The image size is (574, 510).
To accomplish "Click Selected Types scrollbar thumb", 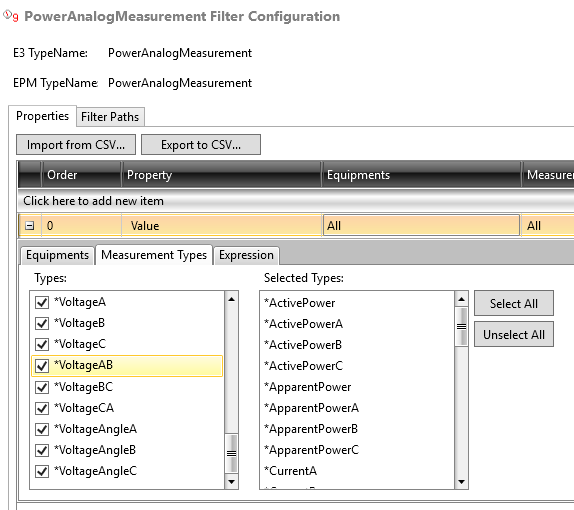I will [x=461, y=326].
